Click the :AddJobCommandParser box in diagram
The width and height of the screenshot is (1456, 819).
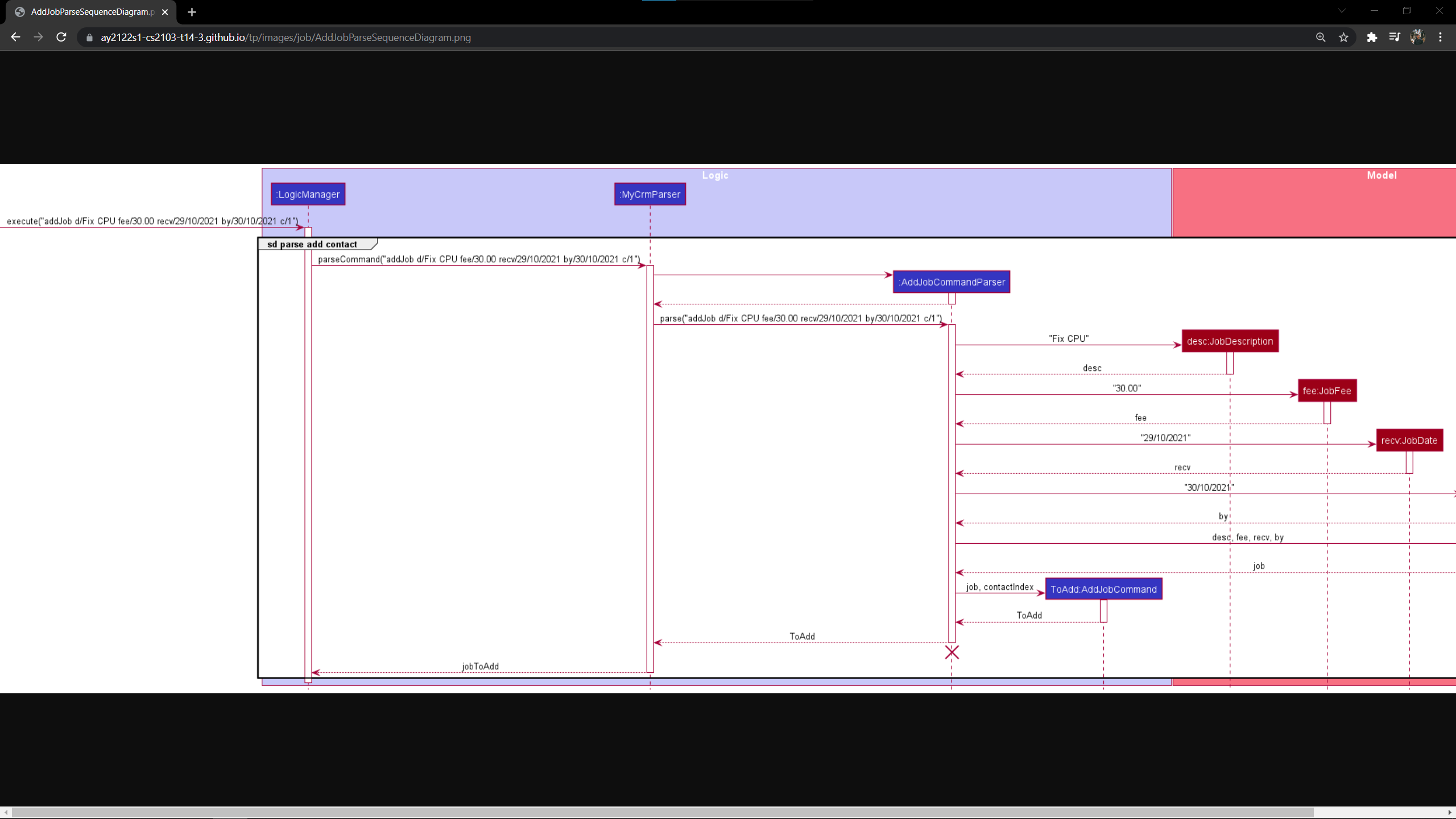(952, 282)
